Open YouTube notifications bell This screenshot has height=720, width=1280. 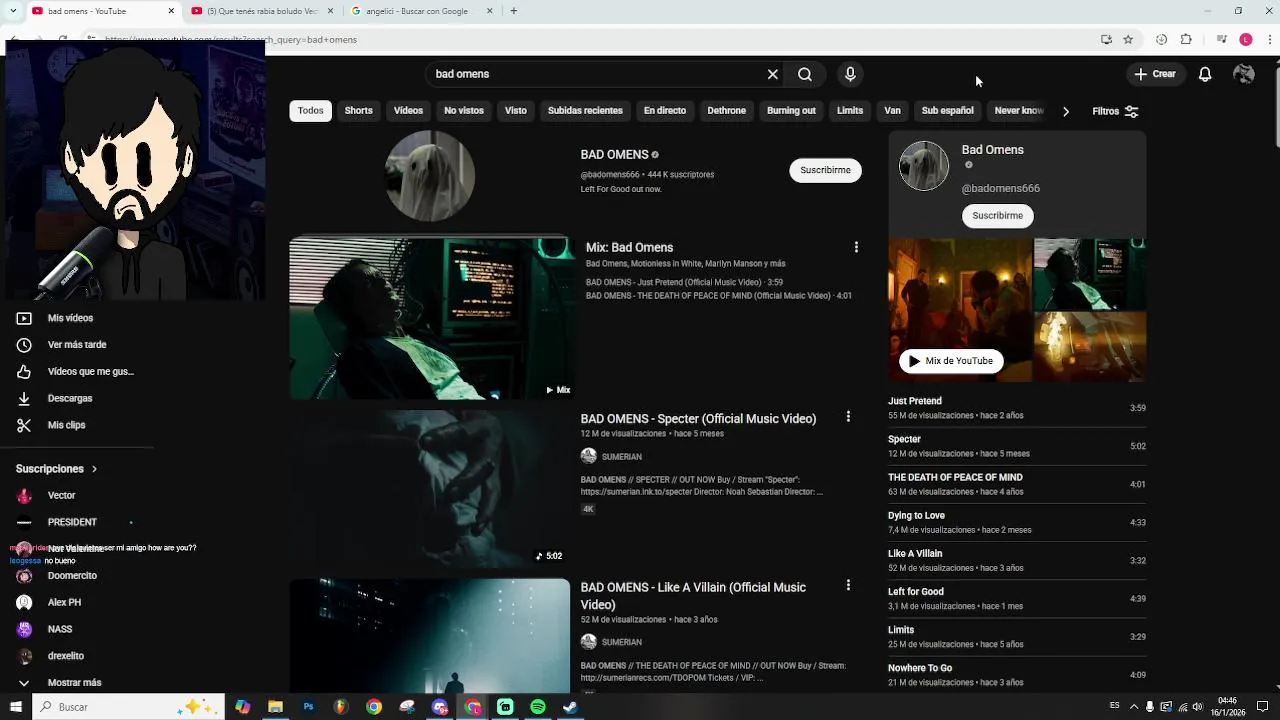(x=1205, y=74)
